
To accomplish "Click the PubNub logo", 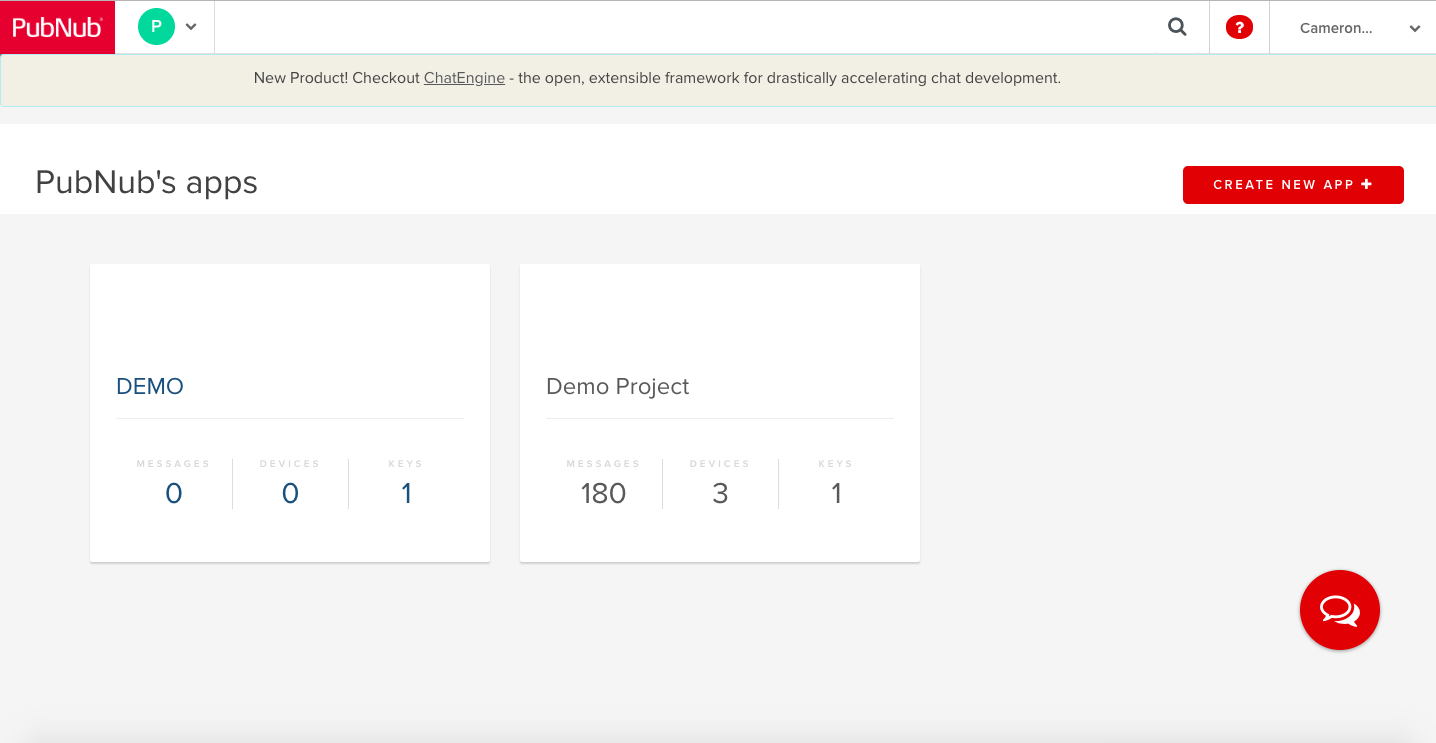I will [57, 27].
